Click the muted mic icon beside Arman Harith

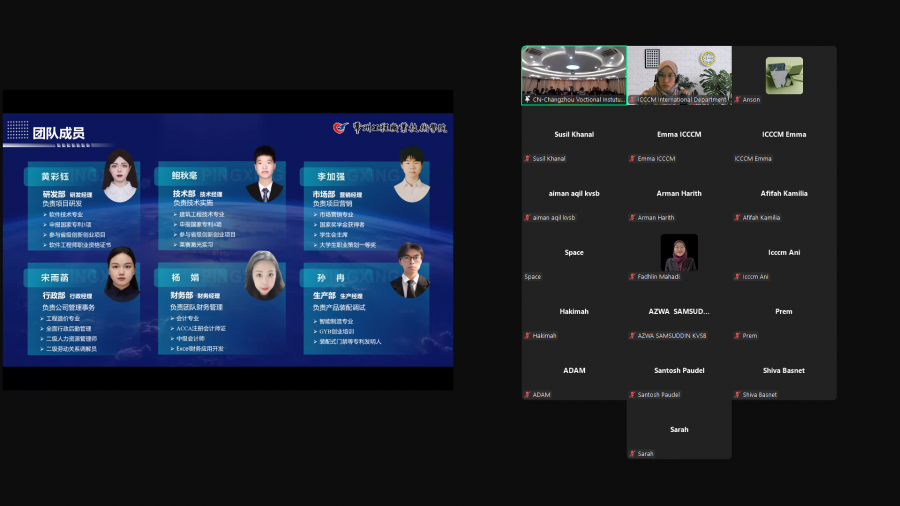click(632, 218)
